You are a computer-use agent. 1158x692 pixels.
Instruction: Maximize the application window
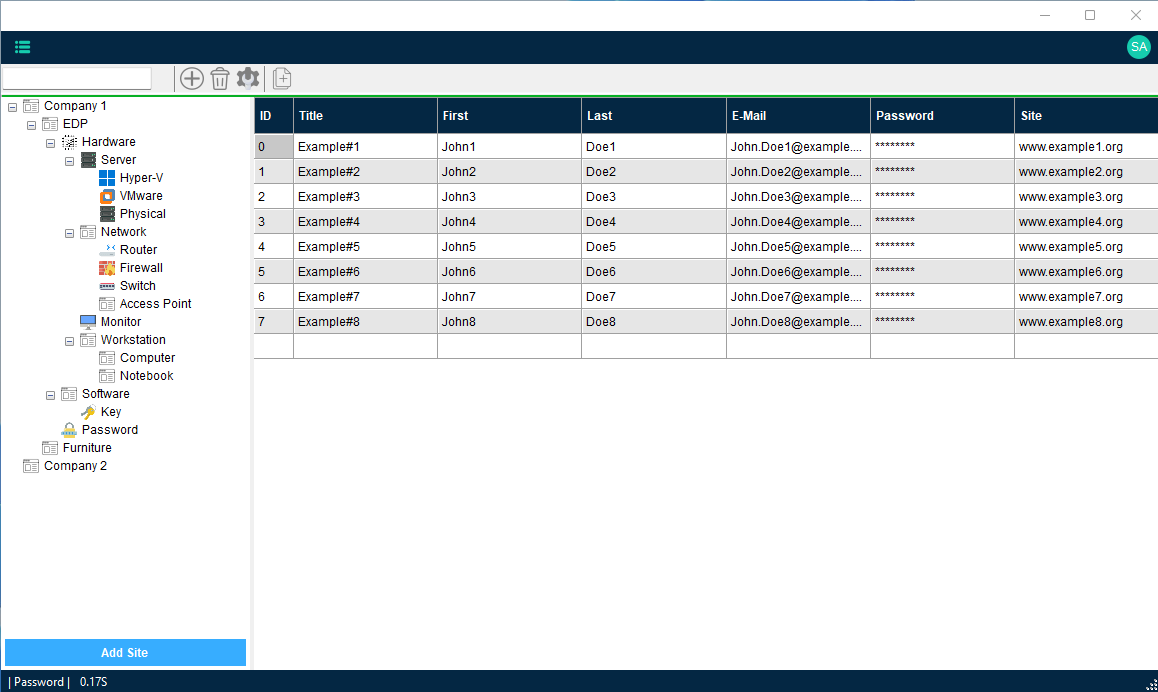(1090, 15)
